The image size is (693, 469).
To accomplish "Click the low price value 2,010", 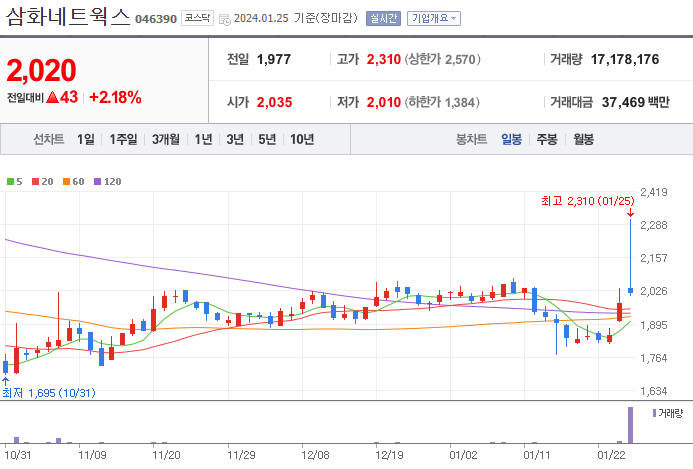I will [384, 102].
